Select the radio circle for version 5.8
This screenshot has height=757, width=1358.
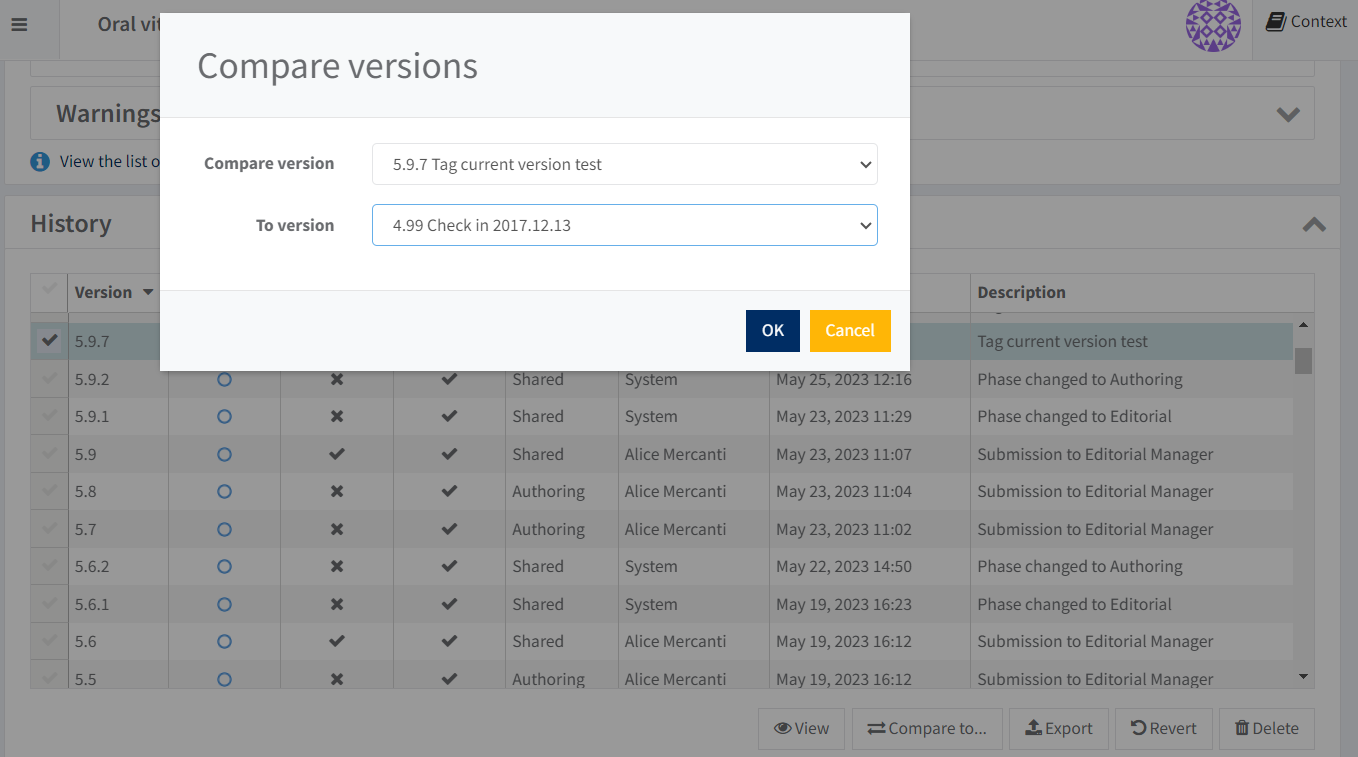[x=224, y=492]
